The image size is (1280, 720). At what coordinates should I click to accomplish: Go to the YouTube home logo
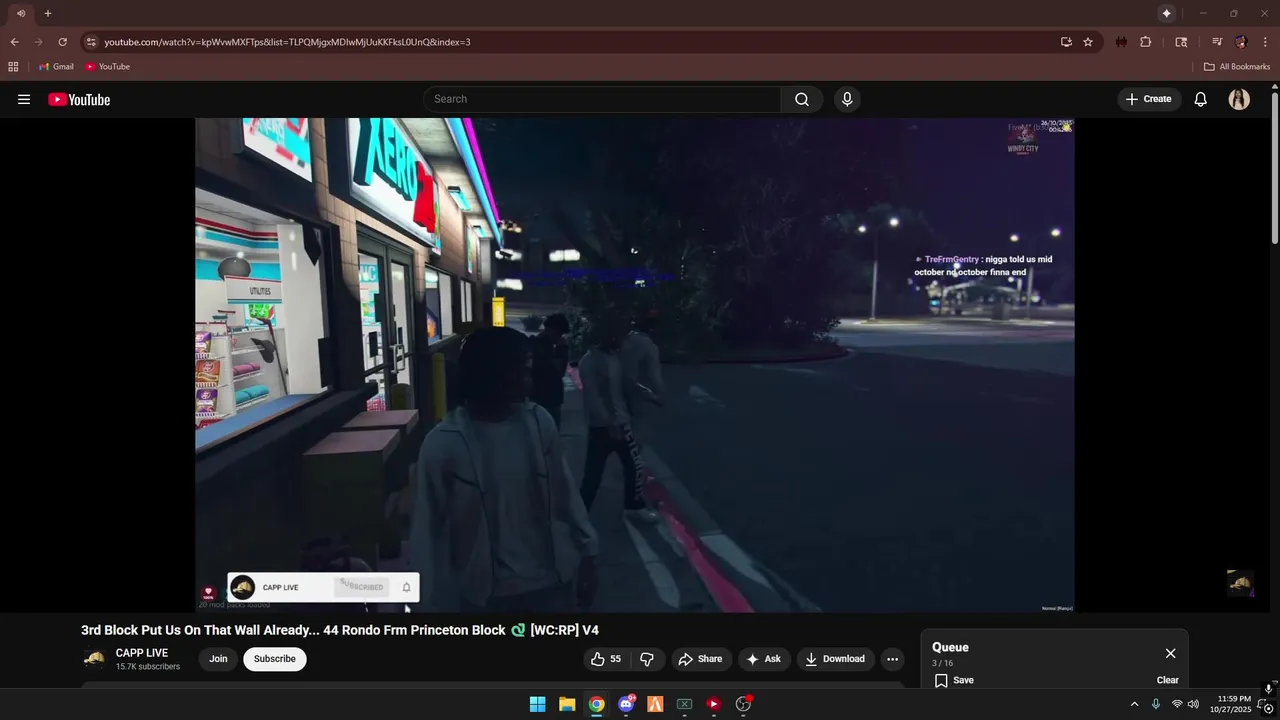click(79, 99)
